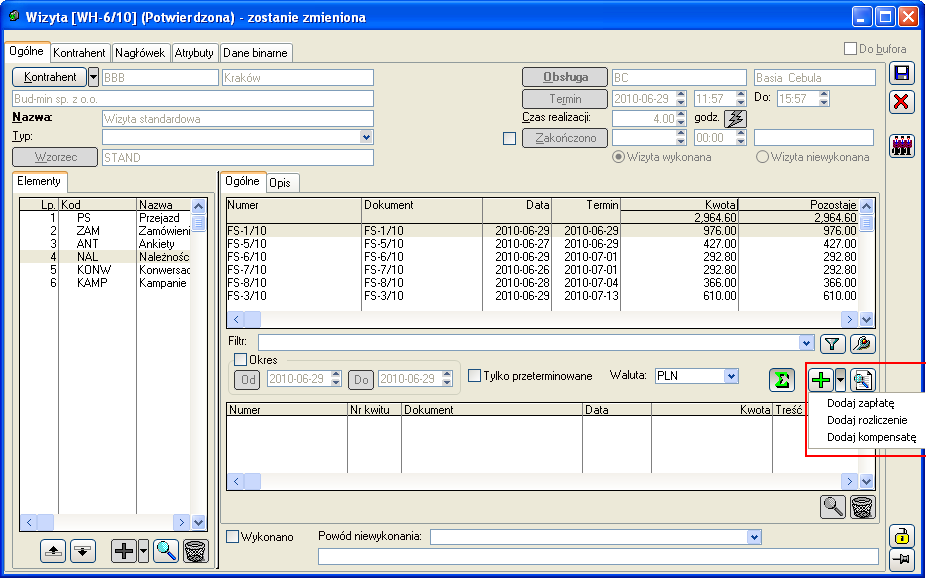Cancel changes using the red X icon
Screen dimensions: 926x578
pos(901,102)
